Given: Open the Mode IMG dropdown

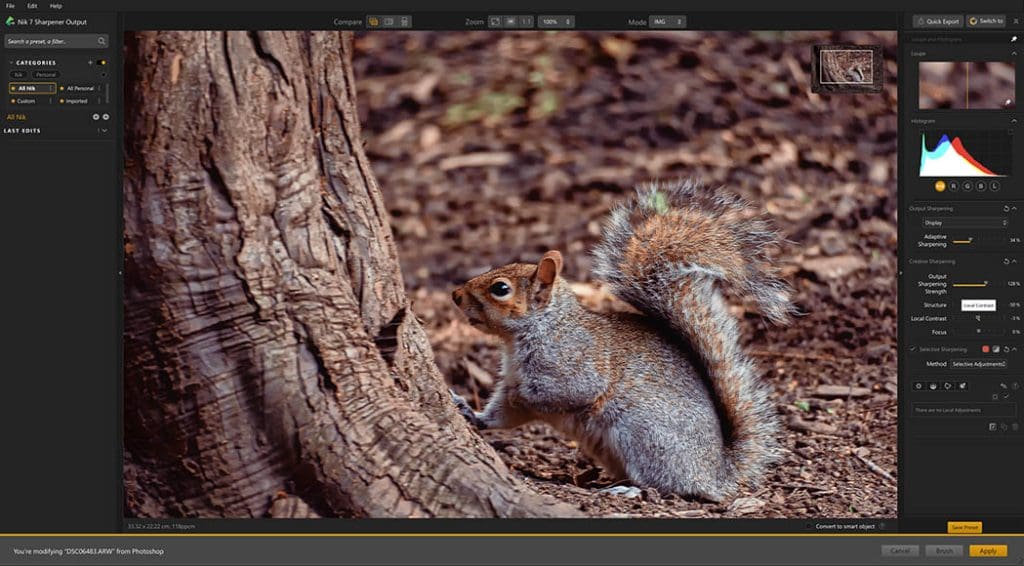Looking at the screenshot, I should [667, 22].
